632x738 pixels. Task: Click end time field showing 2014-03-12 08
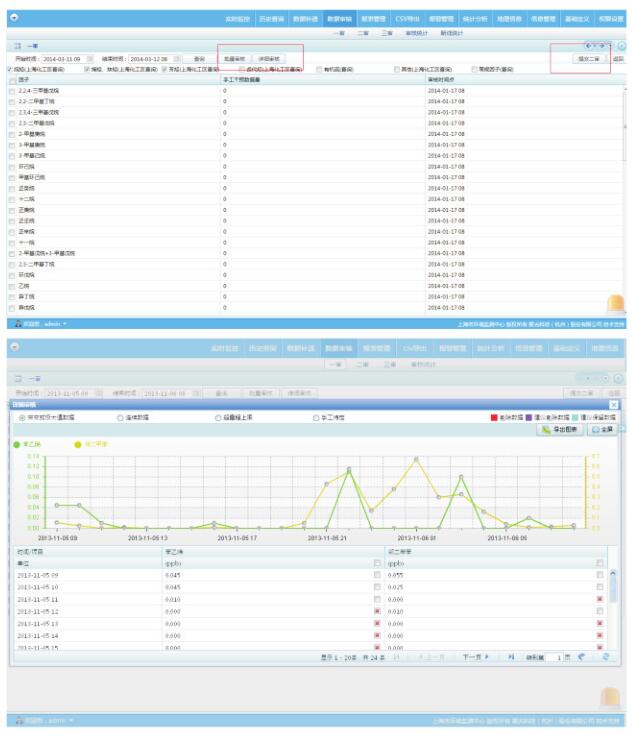pos(151,59)
